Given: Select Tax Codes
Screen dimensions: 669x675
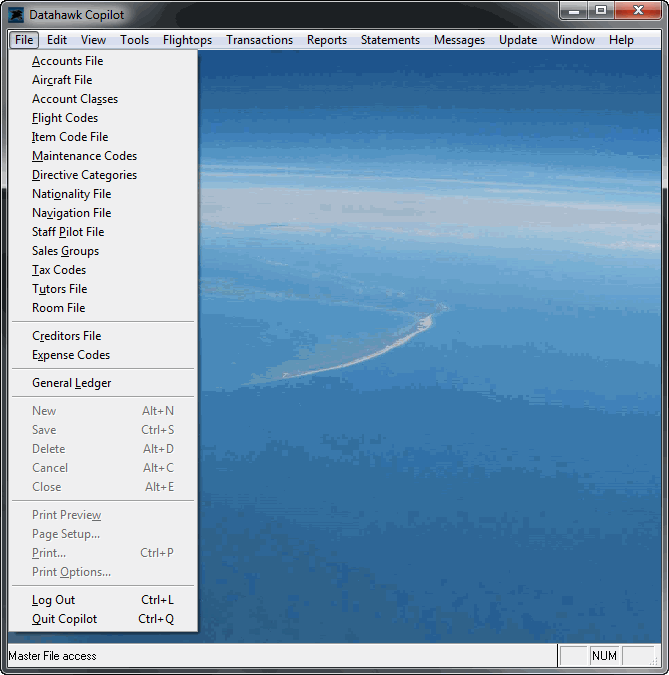Looking at the screenshot, I should 103,270.
